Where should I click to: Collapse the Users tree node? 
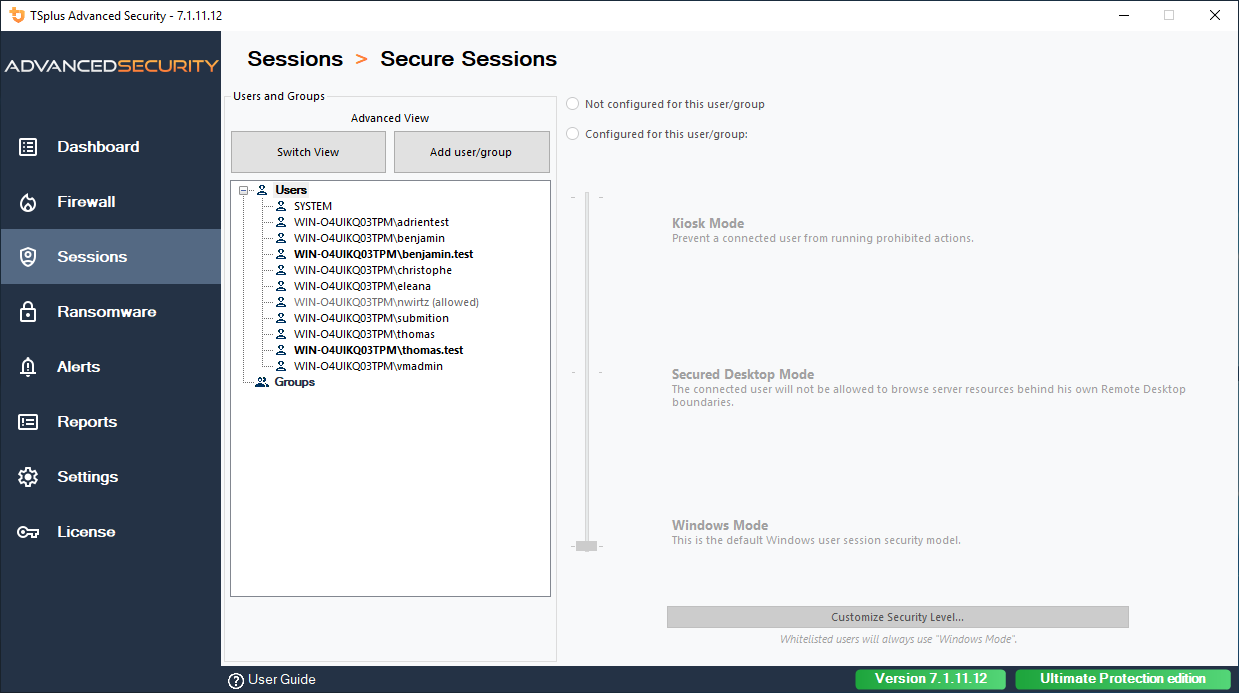[x=243, y=189]
